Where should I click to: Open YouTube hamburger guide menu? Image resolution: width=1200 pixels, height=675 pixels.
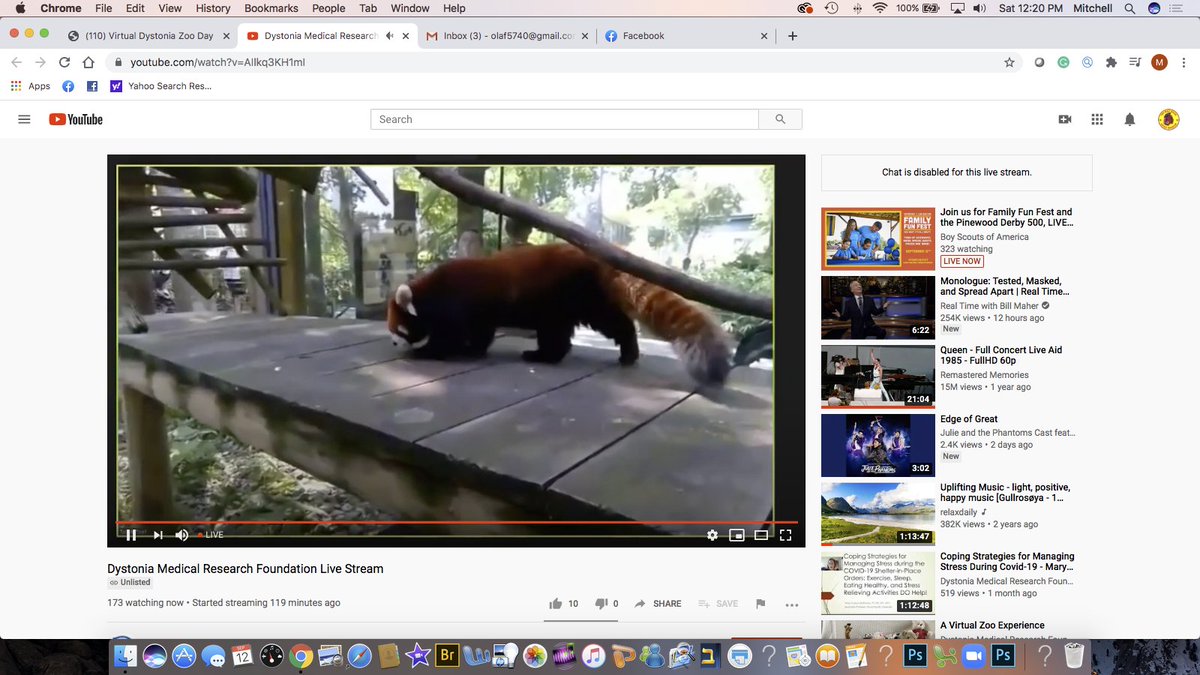[24, 119]
